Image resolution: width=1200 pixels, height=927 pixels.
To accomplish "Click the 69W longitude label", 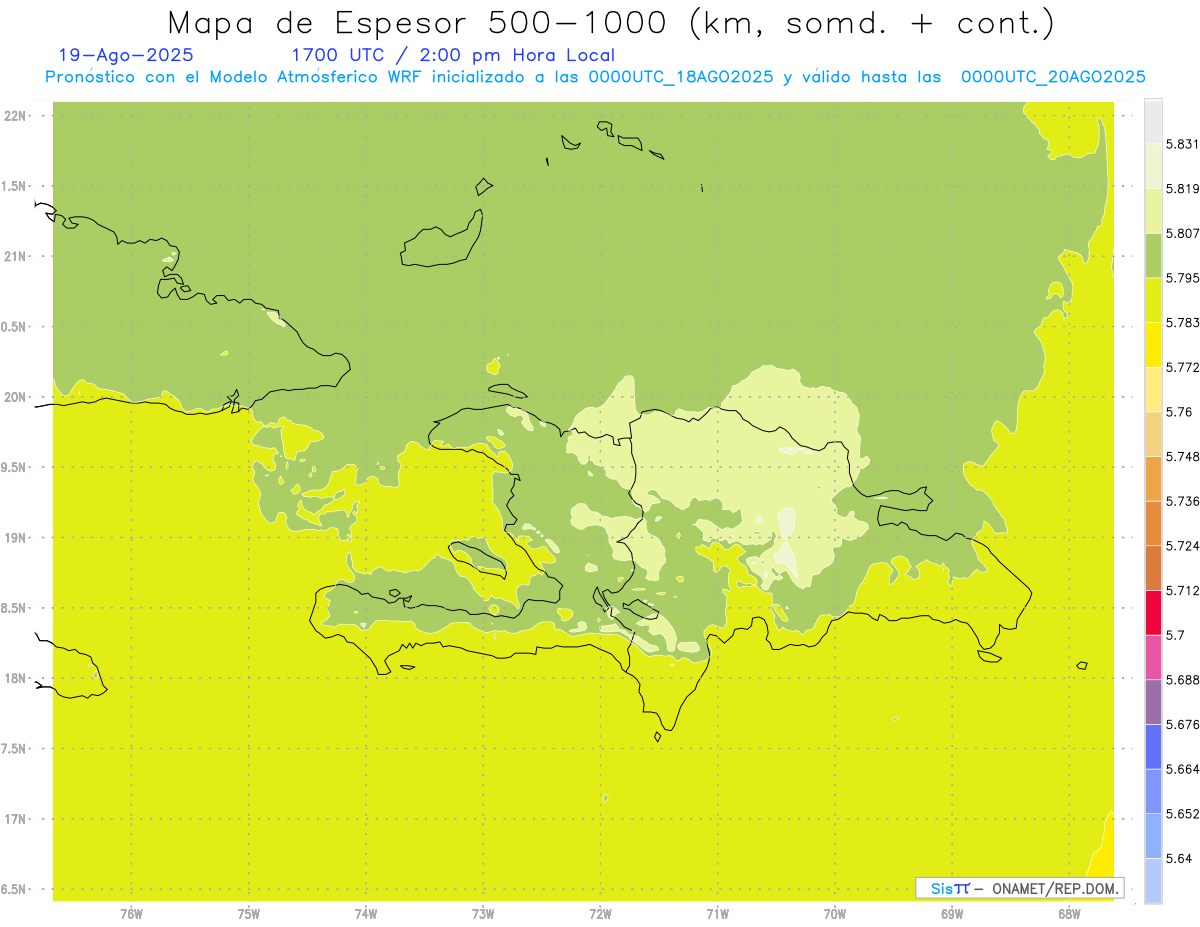I will [x=952, y=914].
